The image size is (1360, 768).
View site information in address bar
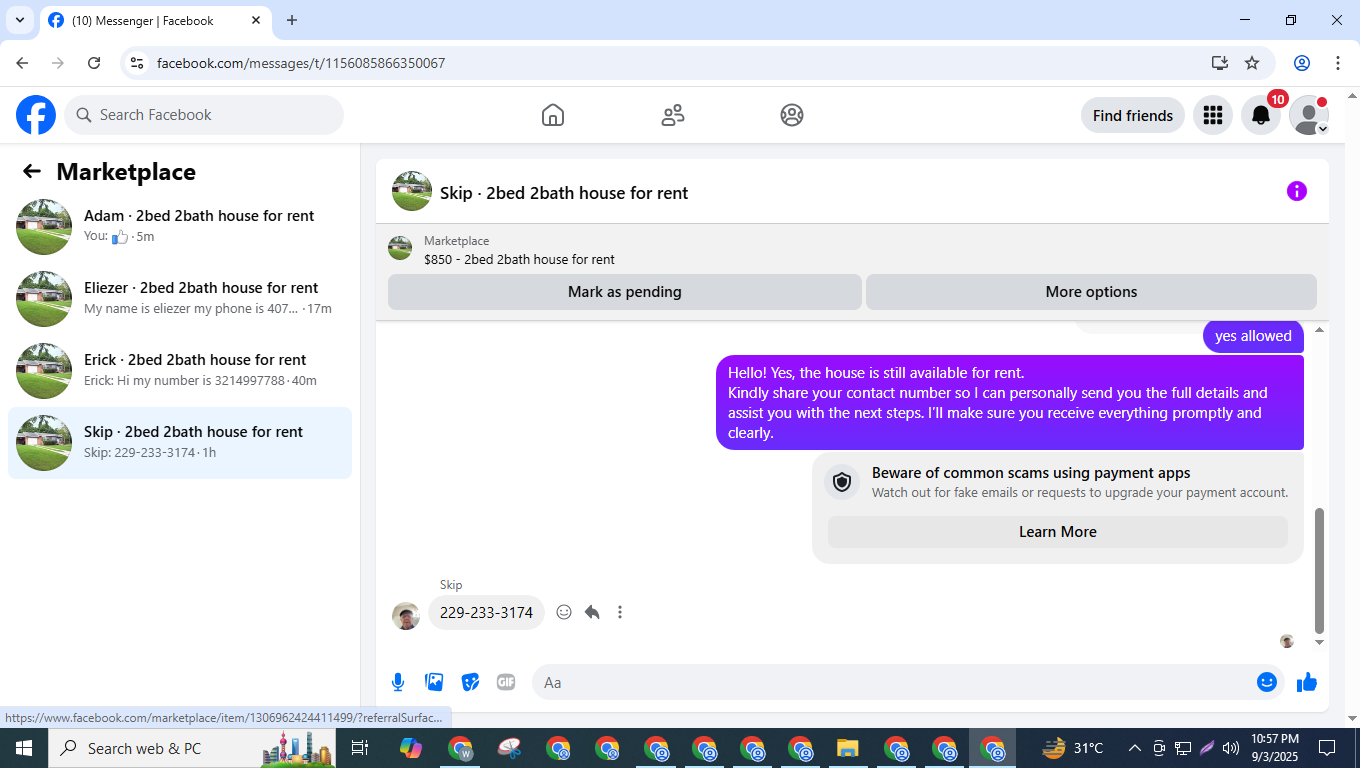click(x=137, y=63)
